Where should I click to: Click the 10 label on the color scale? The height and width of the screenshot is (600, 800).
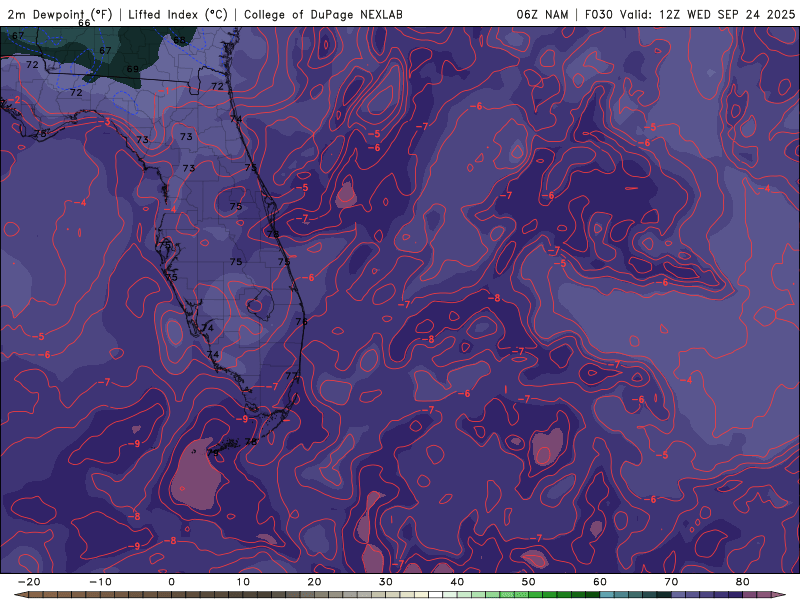tap(243, 582)
